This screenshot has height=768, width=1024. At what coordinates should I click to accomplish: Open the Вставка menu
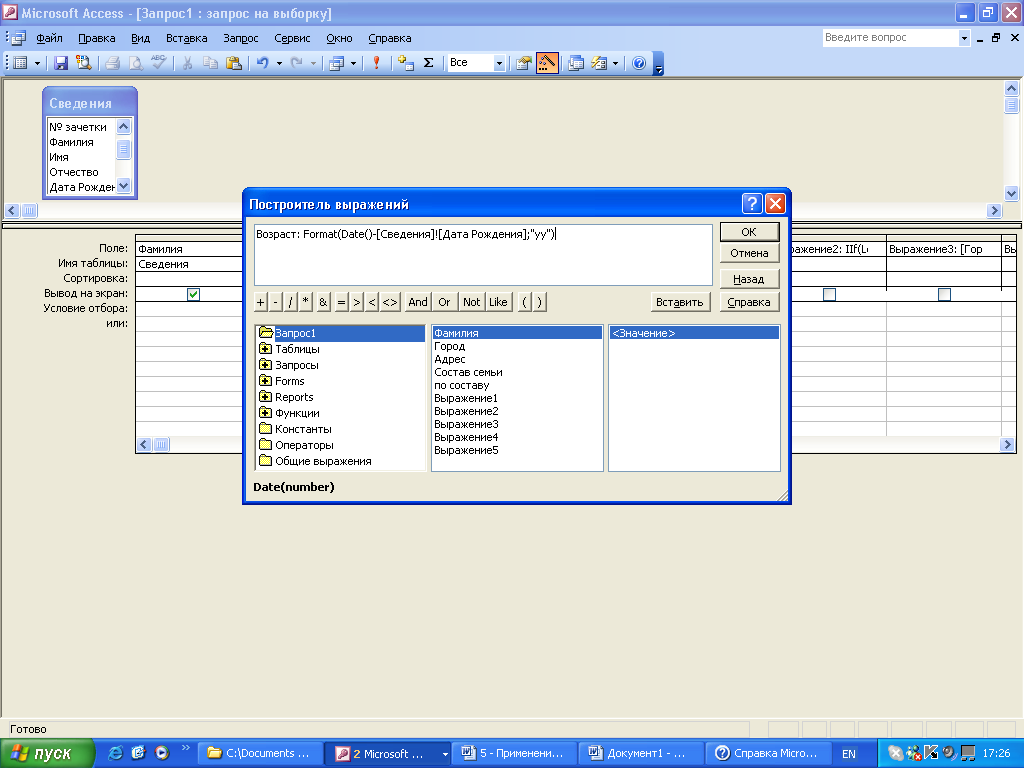coord(186,38)
